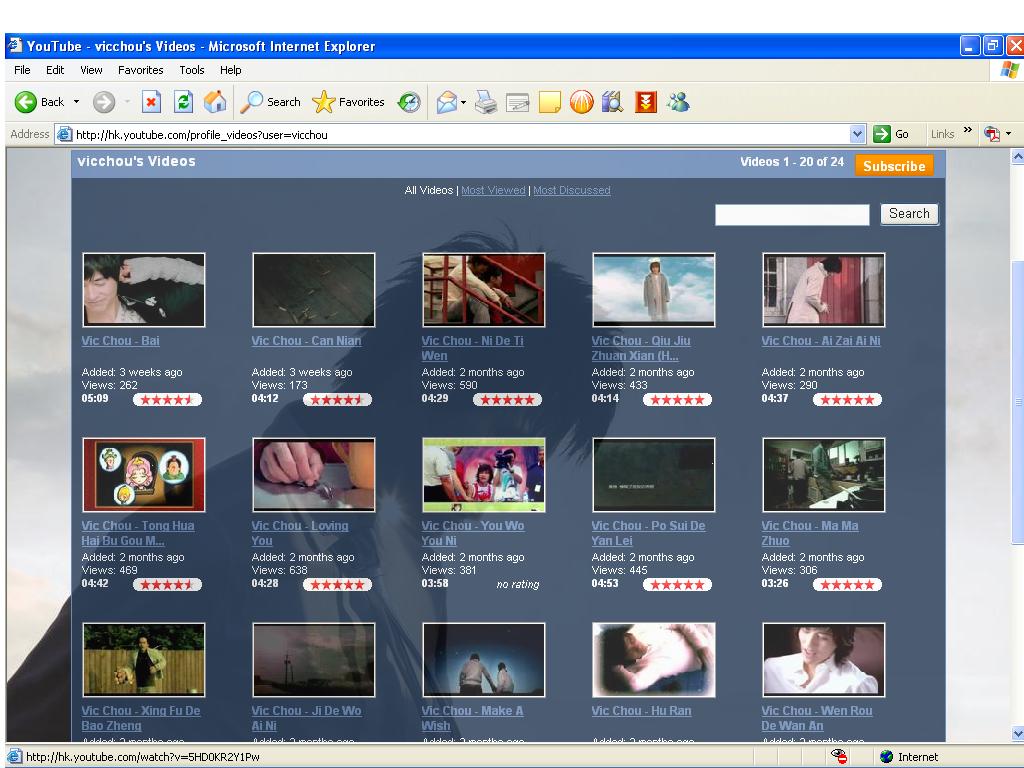1024x768 pixels.
Task: Click the Go arrow button
Action: pos(891,134)
